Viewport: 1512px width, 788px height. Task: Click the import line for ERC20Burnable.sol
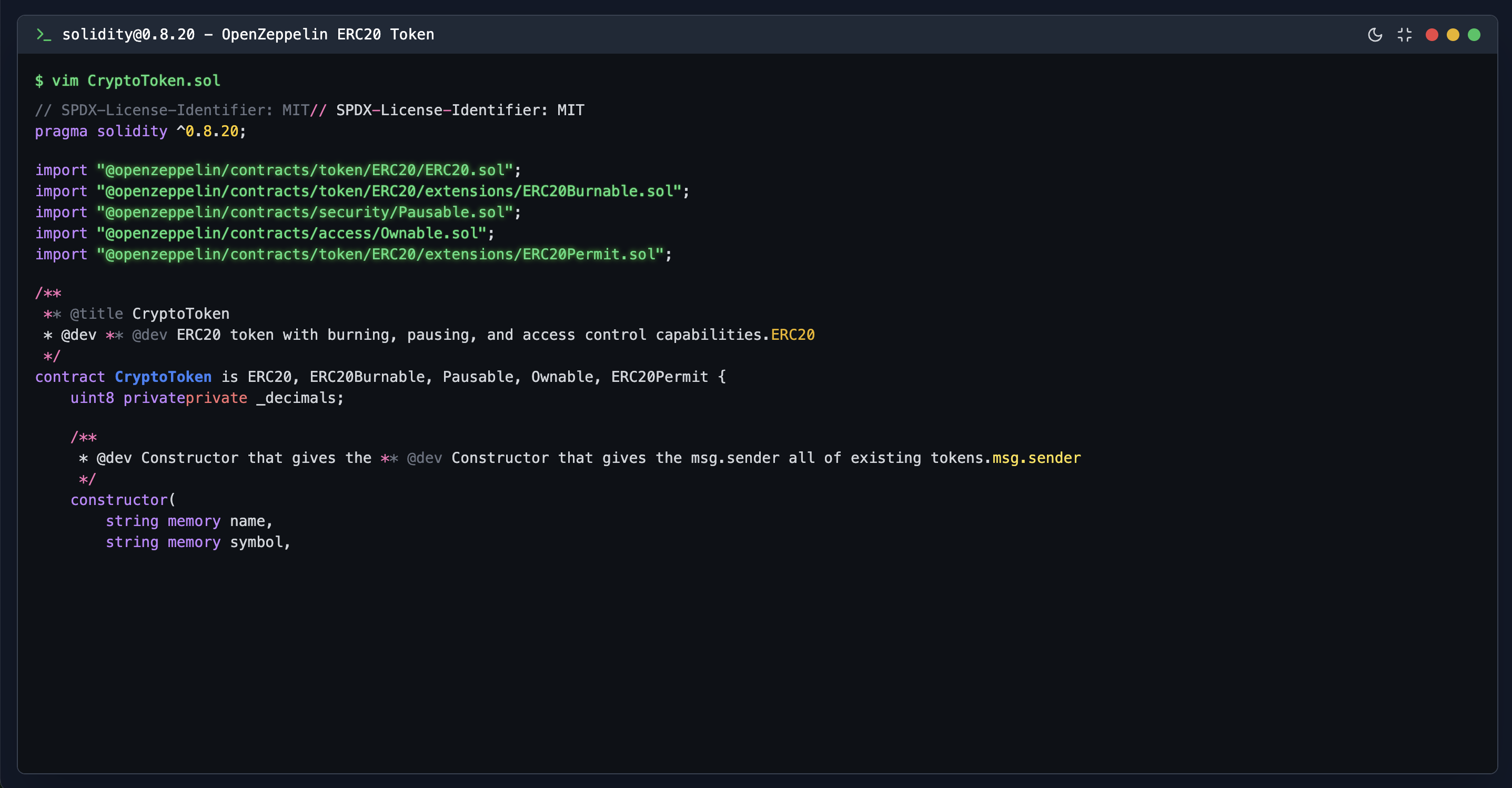tap(362, 191)
